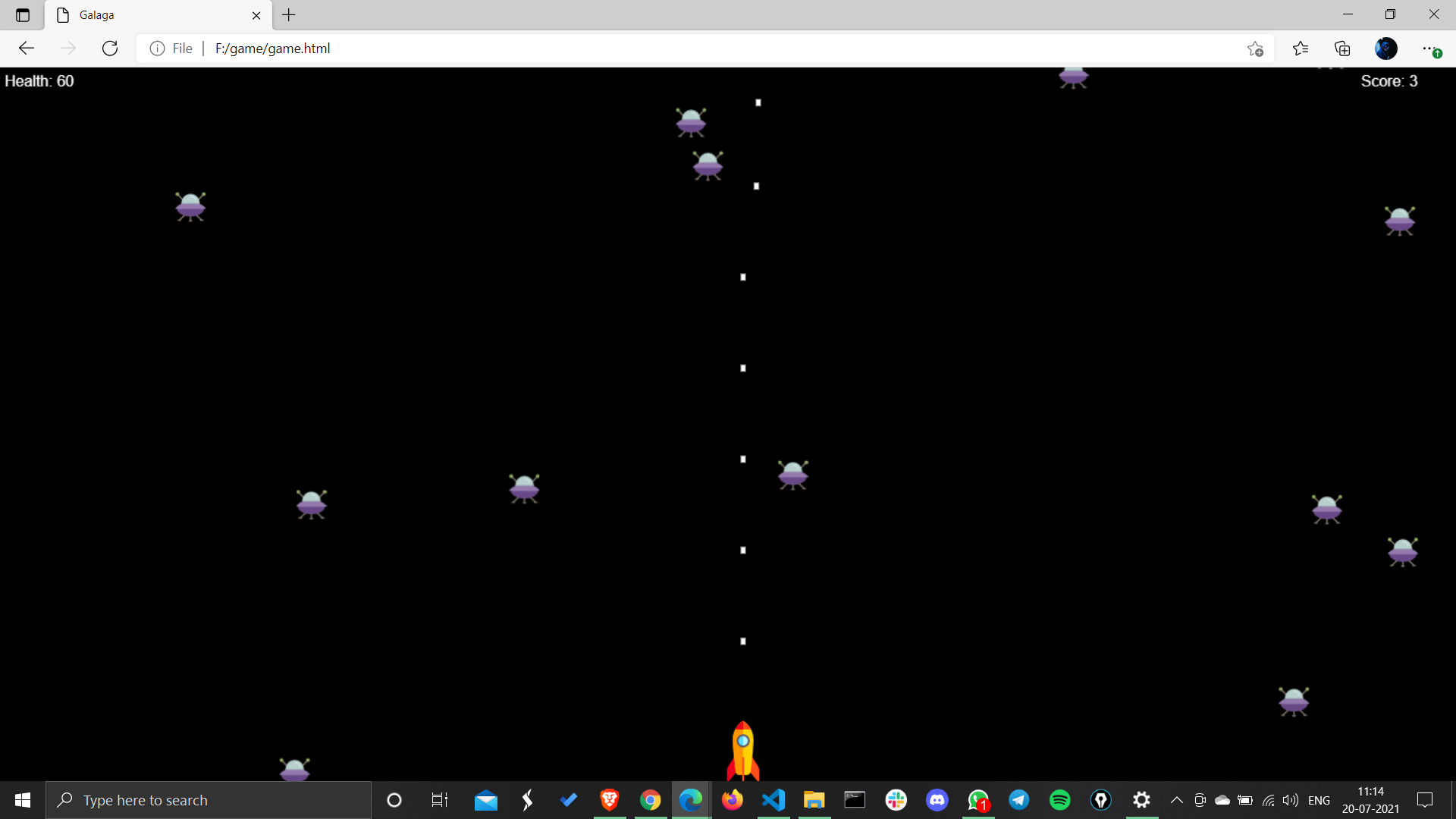Viewport: 1456px width, 819px height.
Task: Click ENG language indicator
Action: (x=1319, y=800)
